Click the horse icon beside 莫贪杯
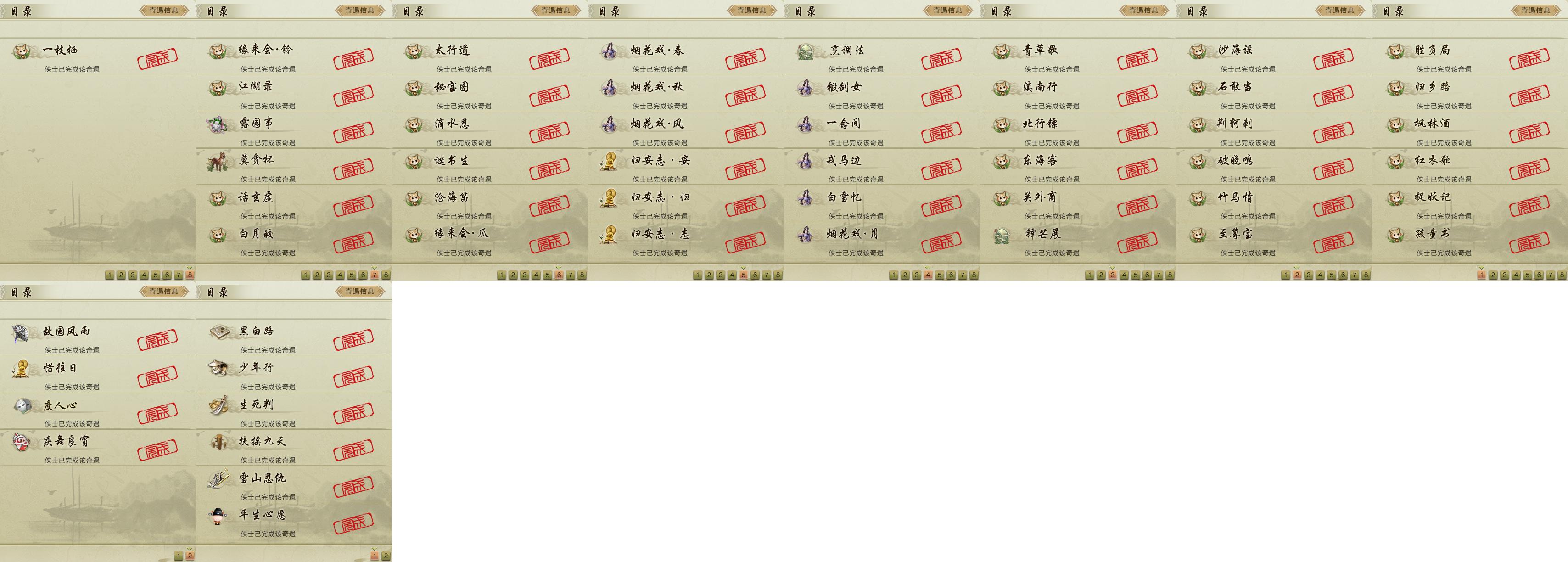The width and height of the screenshot is (1568, 562). (217, 161)
